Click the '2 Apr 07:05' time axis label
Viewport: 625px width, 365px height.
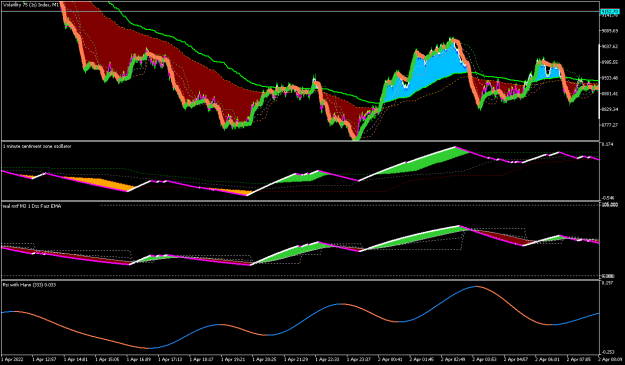coord(580,359)
